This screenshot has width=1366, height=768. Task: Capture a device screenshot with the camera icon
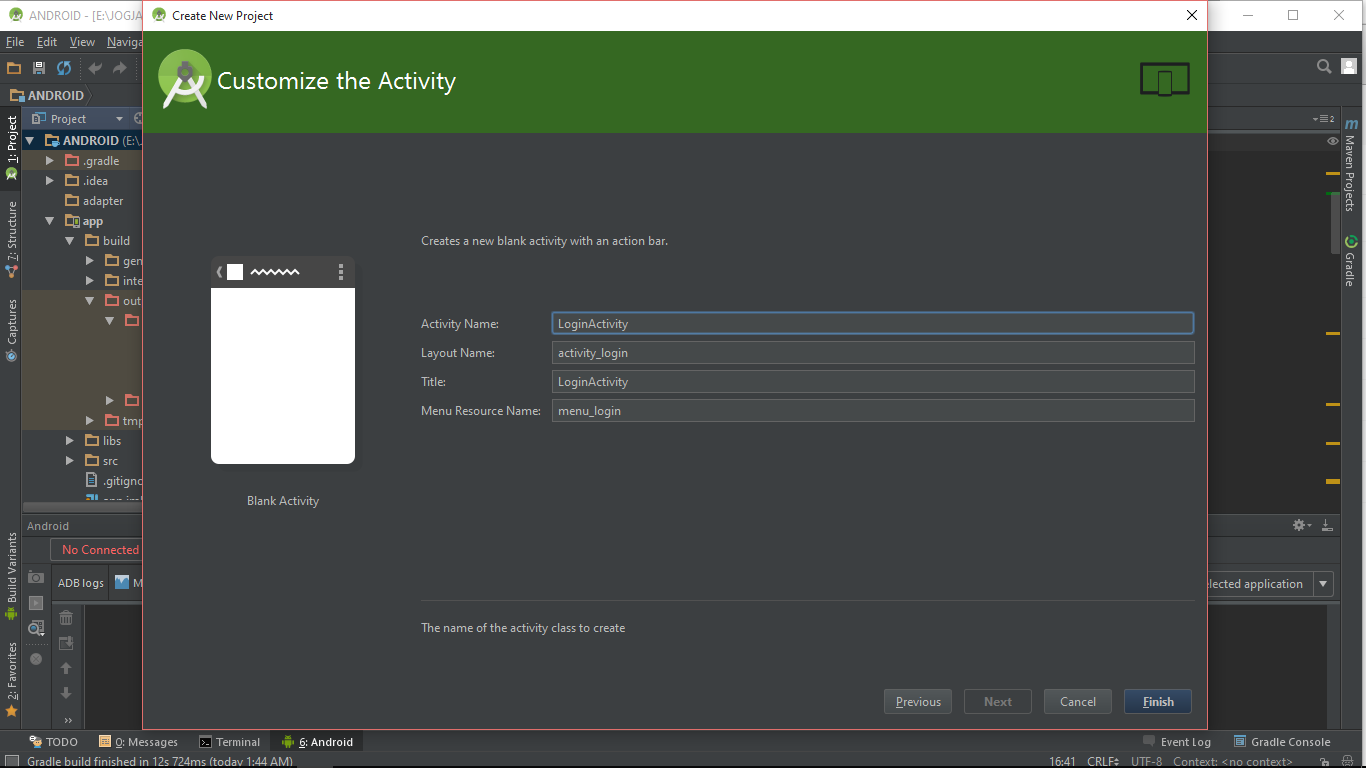click(35, 577)
